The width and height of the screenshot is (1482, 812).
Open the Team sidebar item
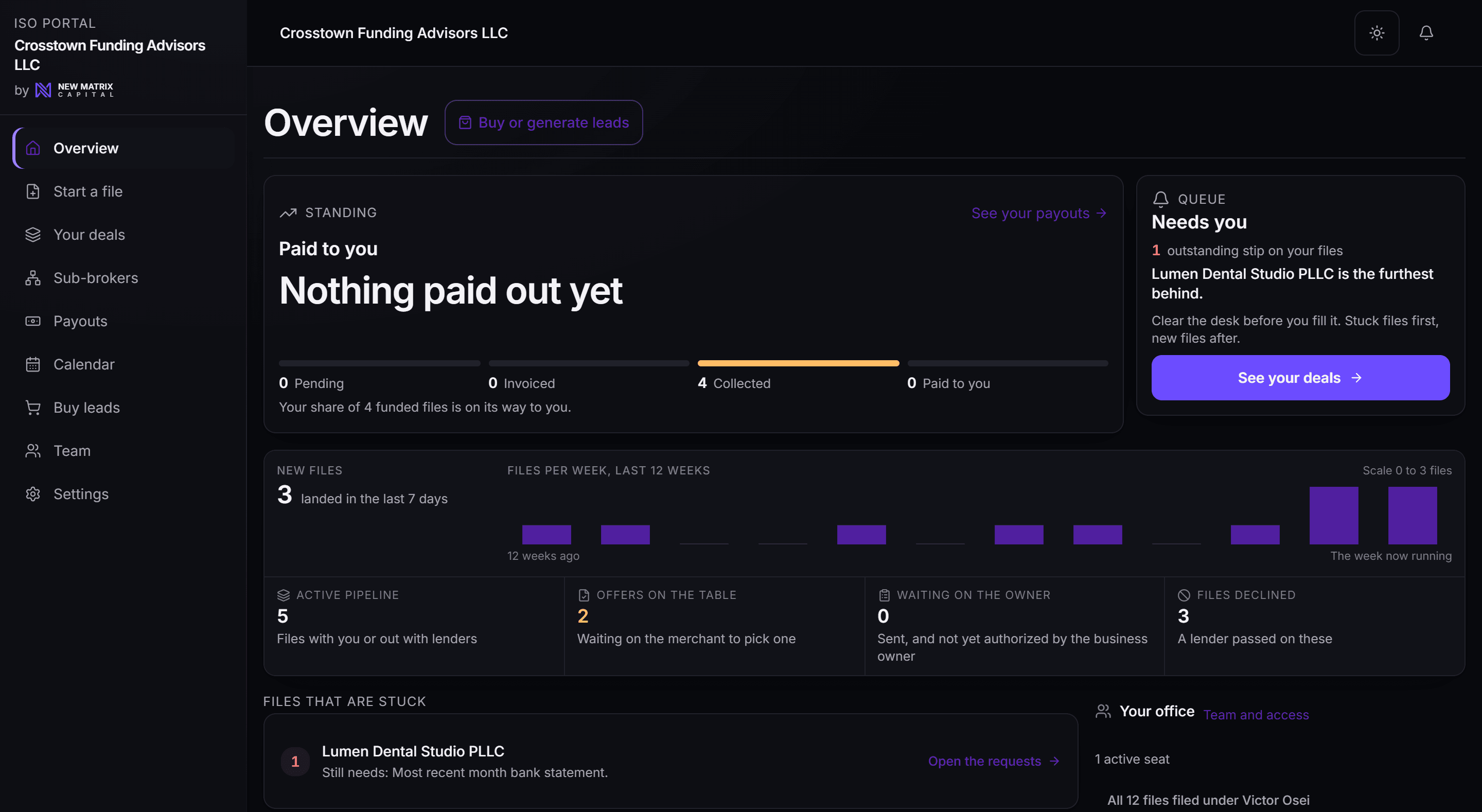click(124, 450)
